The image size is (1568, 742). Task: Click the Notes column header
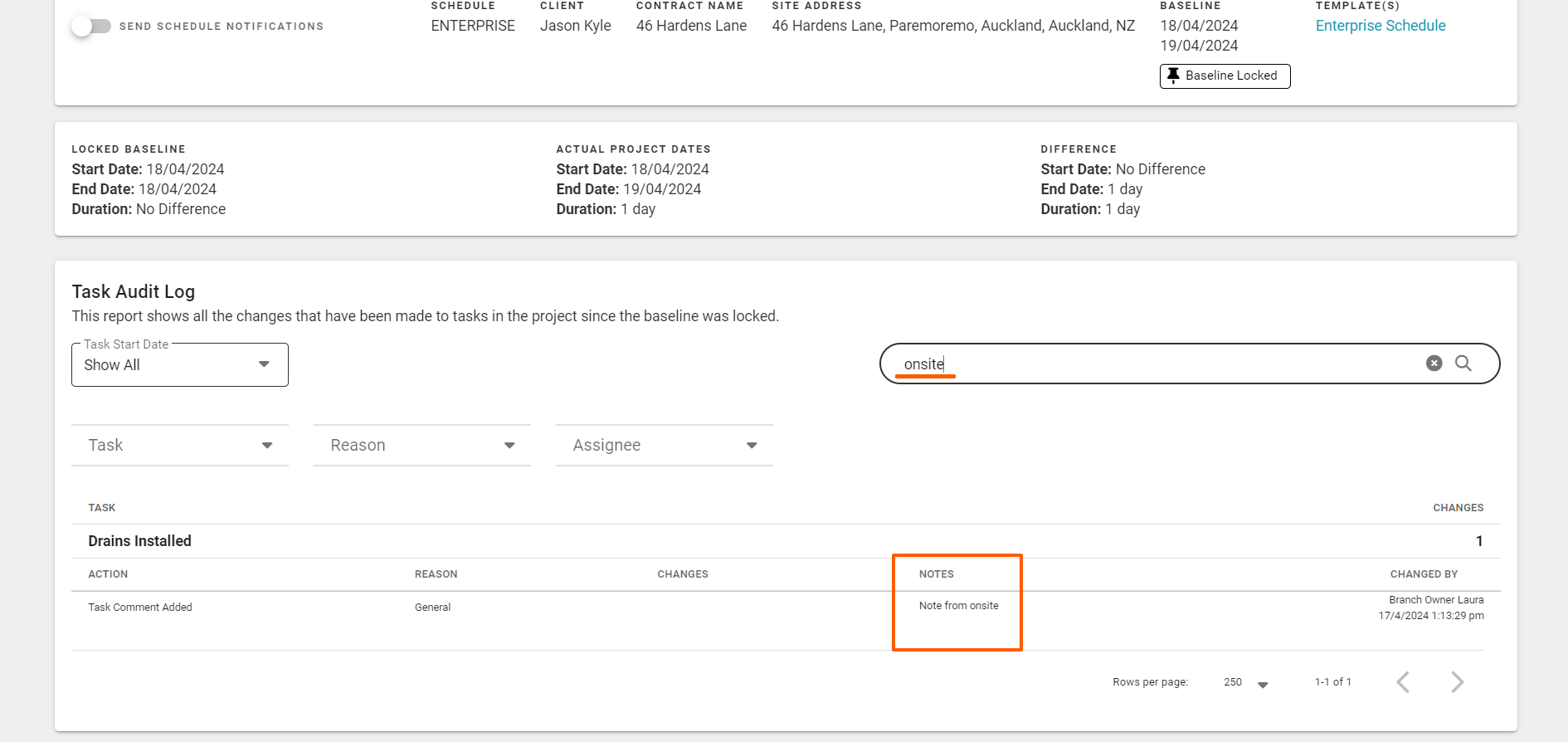click(936, 574)
